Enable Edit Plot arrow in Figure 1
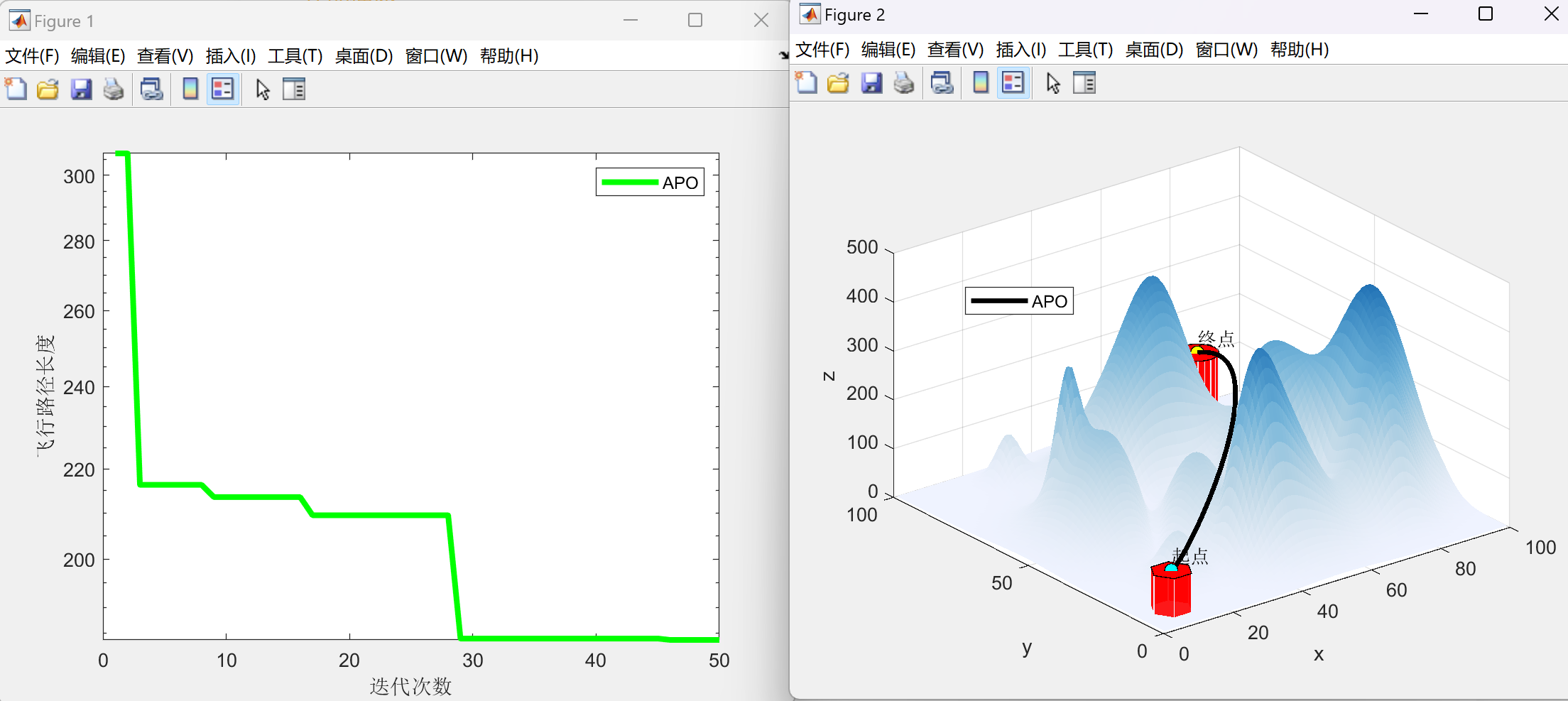This screenshot has width=1568, height=701. tap(263, 89)
